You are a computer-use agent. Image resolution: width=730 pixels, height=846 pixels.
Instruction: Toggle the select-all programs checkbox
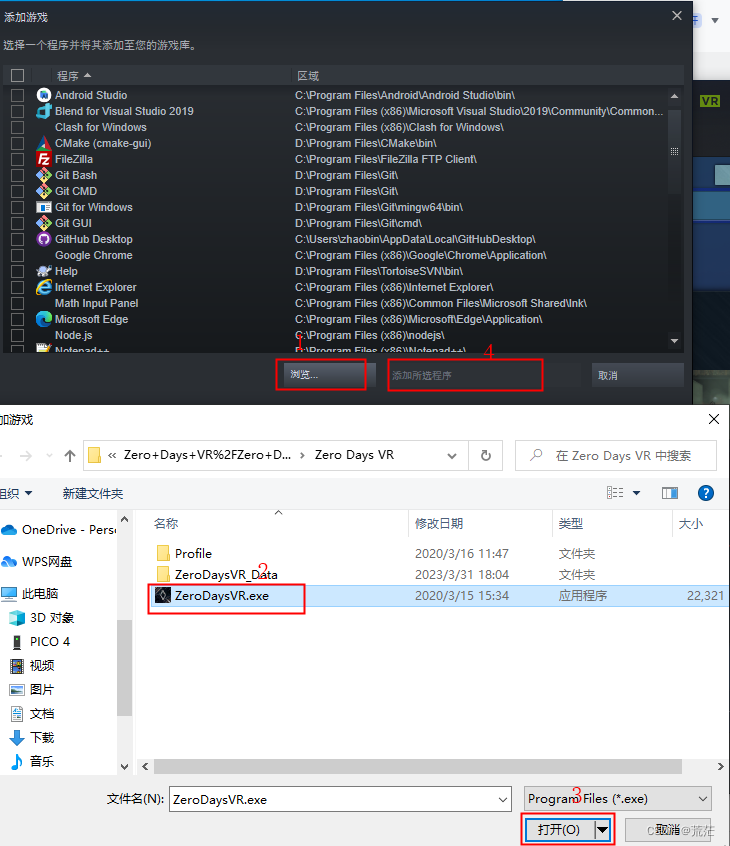[17, 76]
